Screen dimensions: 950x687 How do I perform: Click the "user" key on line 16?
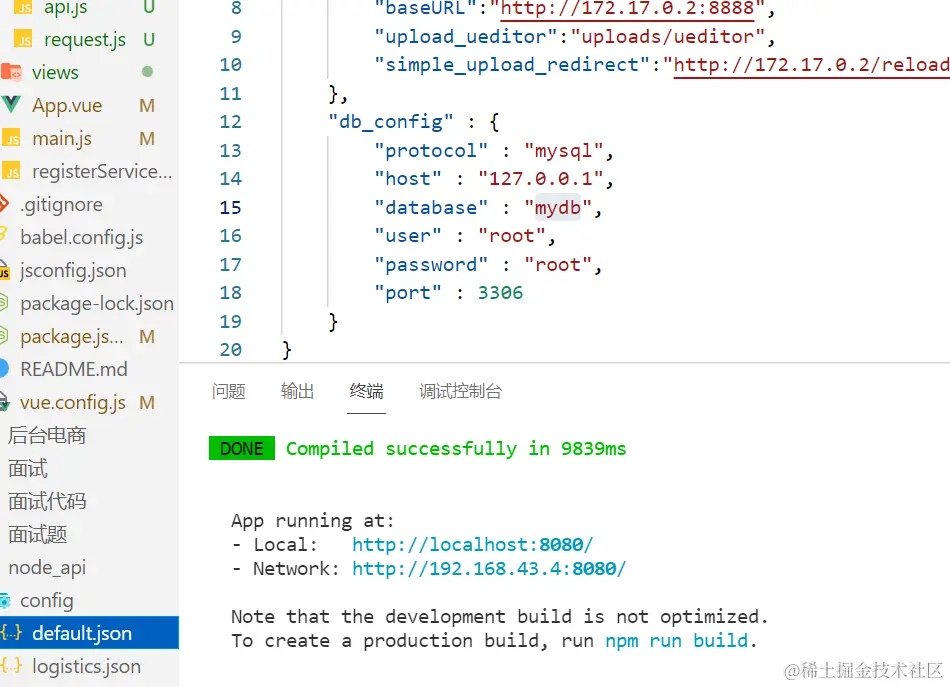pos(408,236)
